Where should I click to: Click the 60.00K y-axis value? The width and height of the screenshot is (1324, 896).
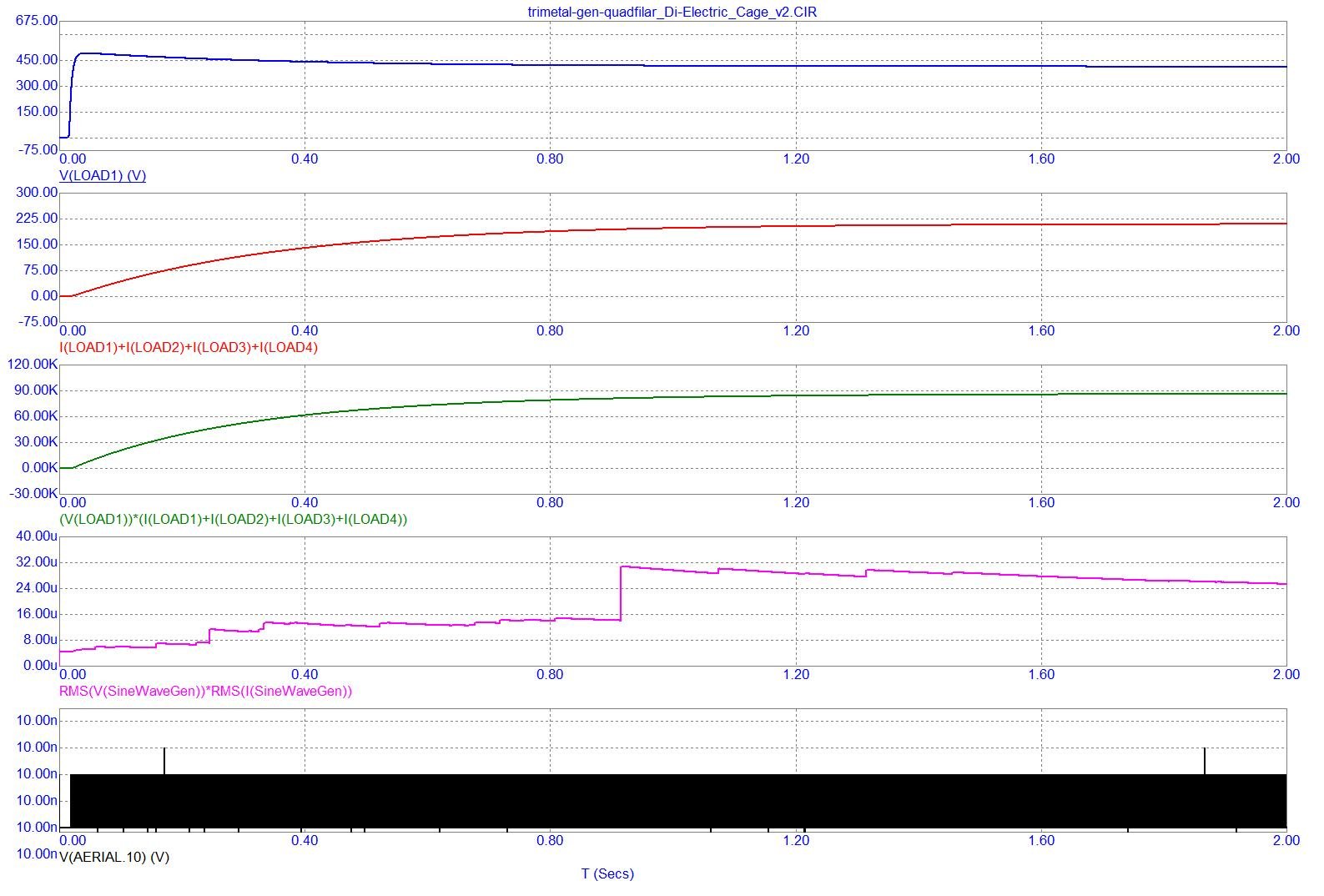pyautogui.click(x=35, y=416)
